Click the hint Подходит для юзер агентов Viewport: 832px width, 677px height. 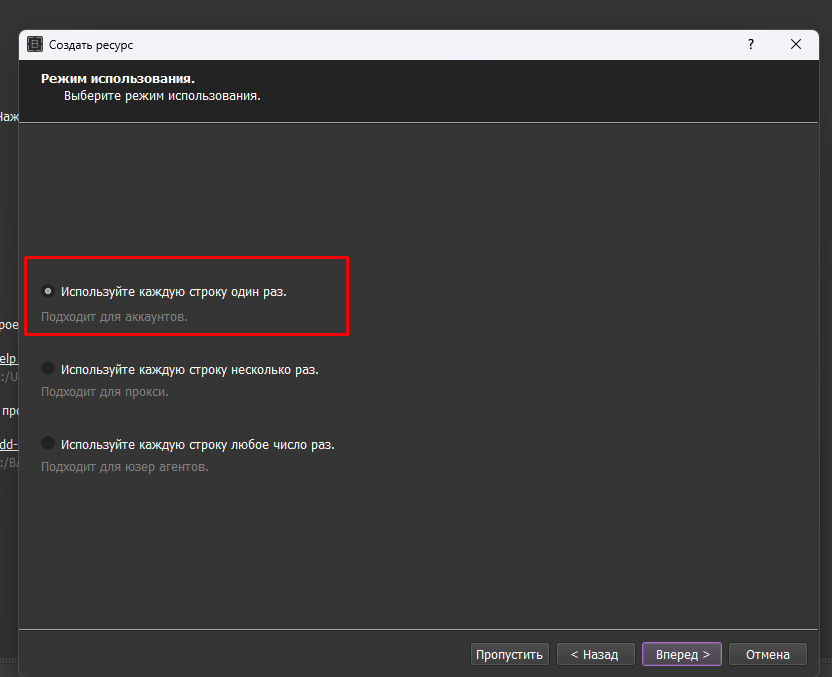124,466
